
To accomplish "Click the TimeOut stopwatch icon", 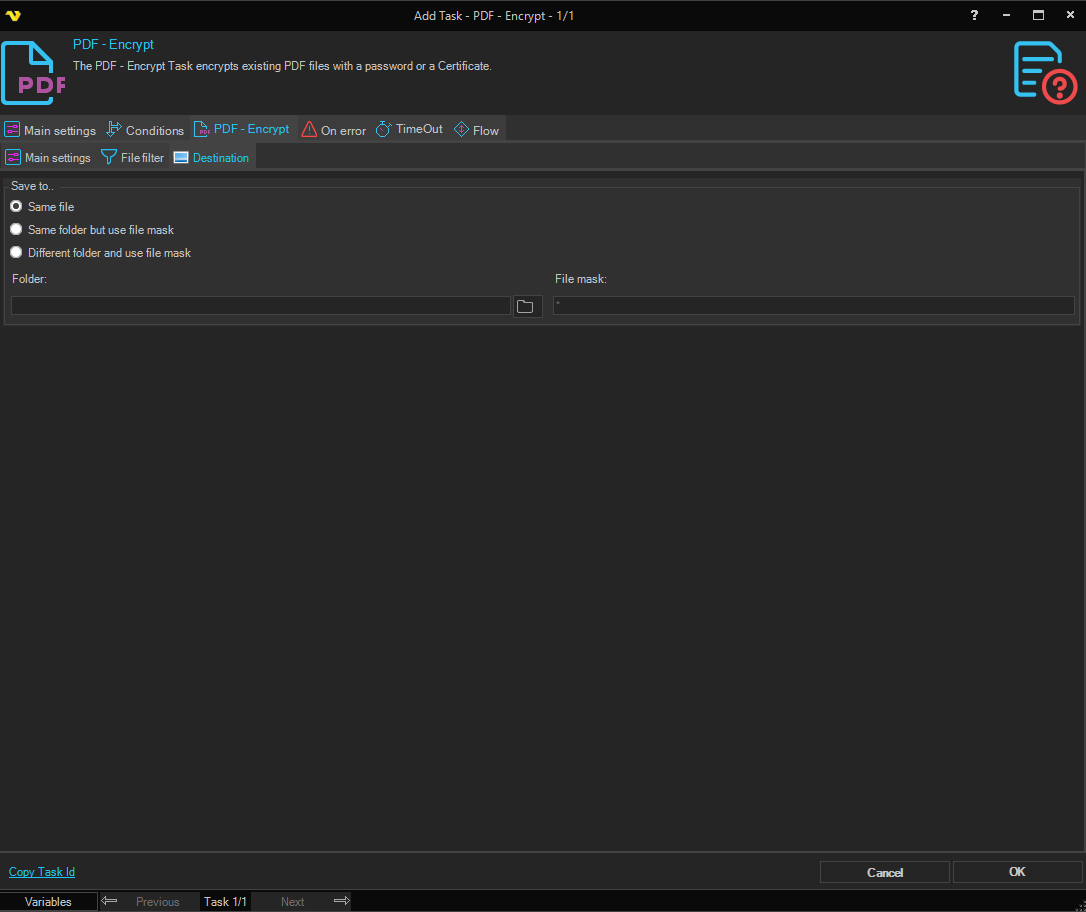I will pyautogui.click(x=384, y=130).
